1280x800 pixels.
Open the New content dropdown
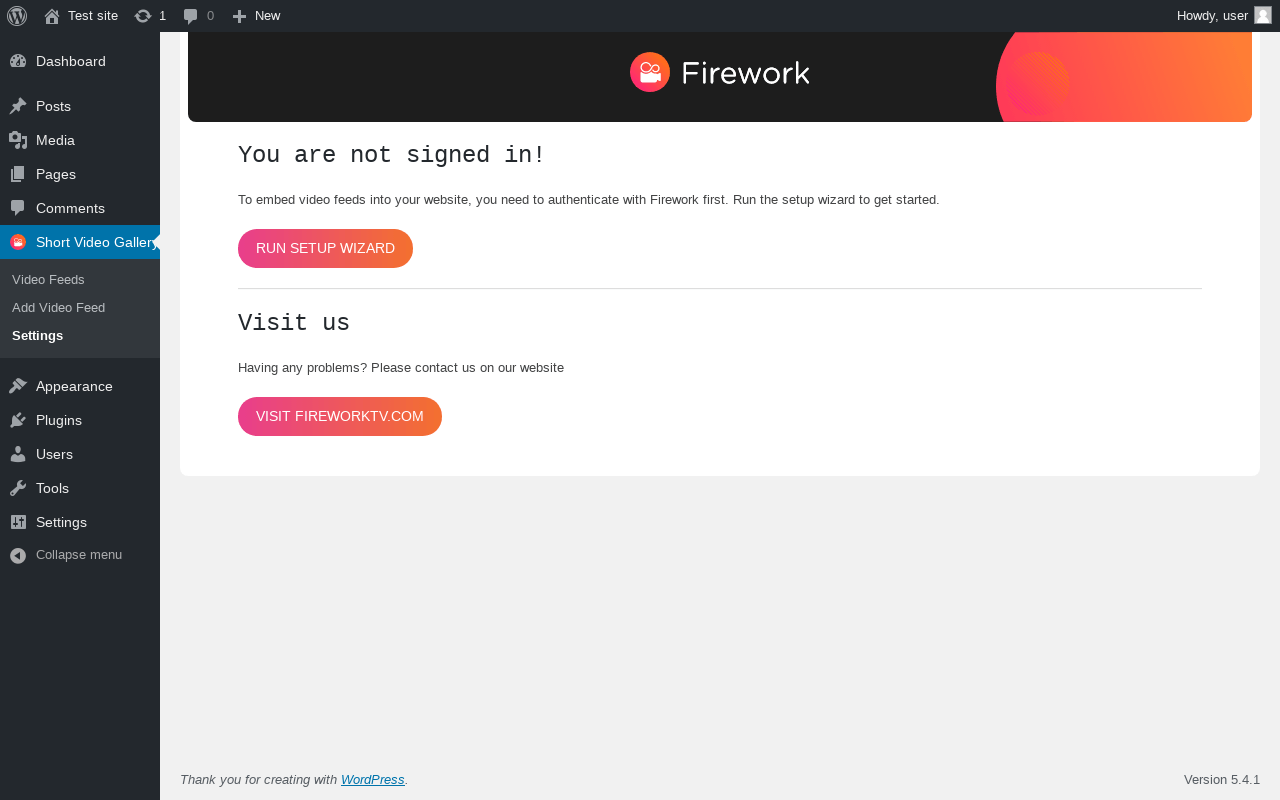click(x=256, y=16)
